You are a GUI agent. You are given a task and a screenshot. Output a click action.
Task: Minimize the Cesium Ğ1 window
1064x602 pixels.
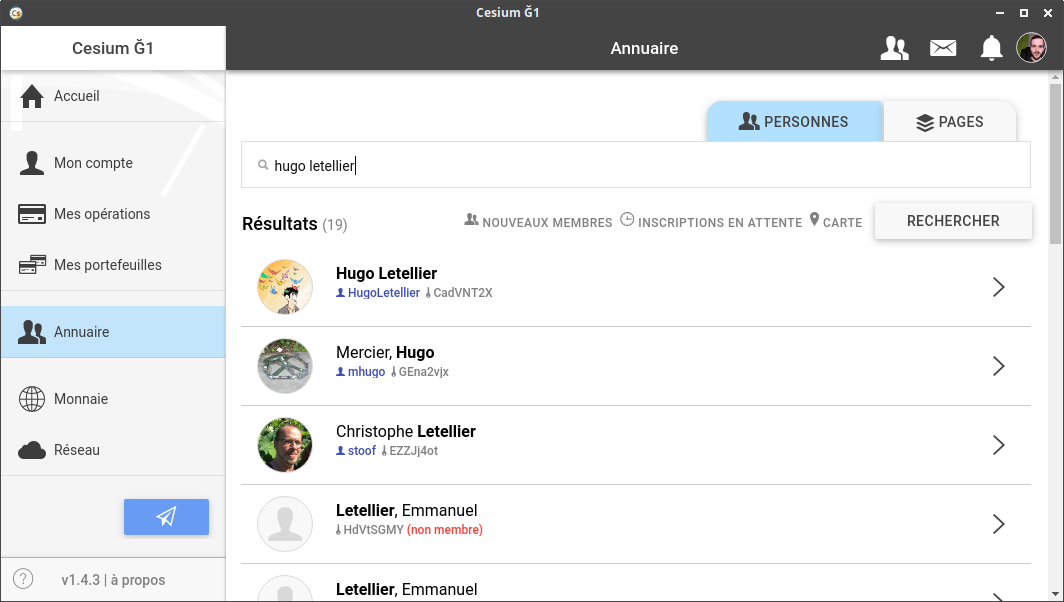click(1000, 12)
